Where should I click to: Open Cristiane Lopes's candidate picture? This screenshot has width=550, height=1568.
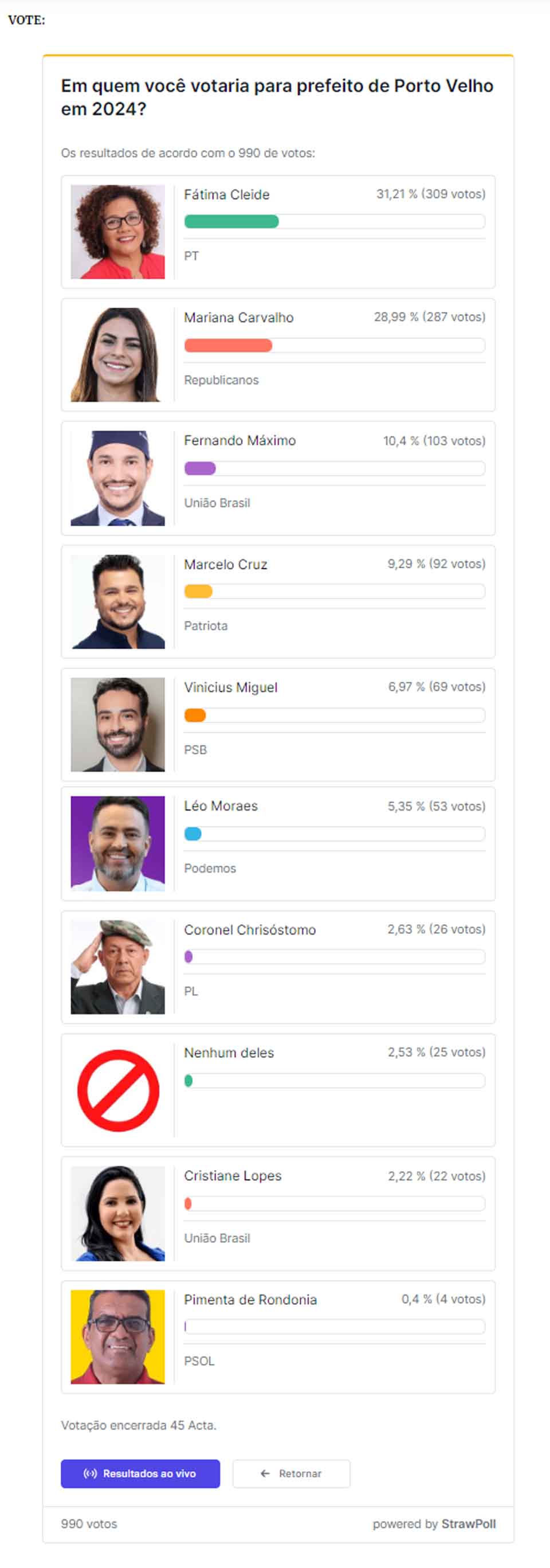117,1213
